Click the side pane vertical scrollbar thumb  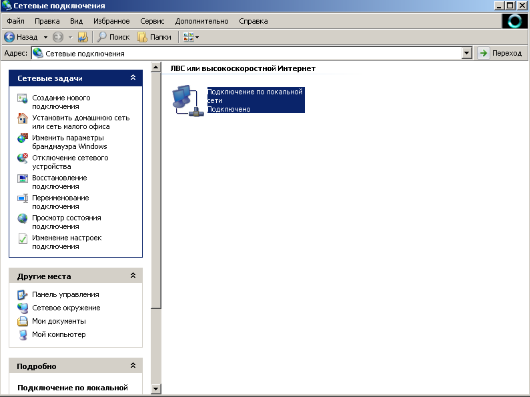[156, 190]
